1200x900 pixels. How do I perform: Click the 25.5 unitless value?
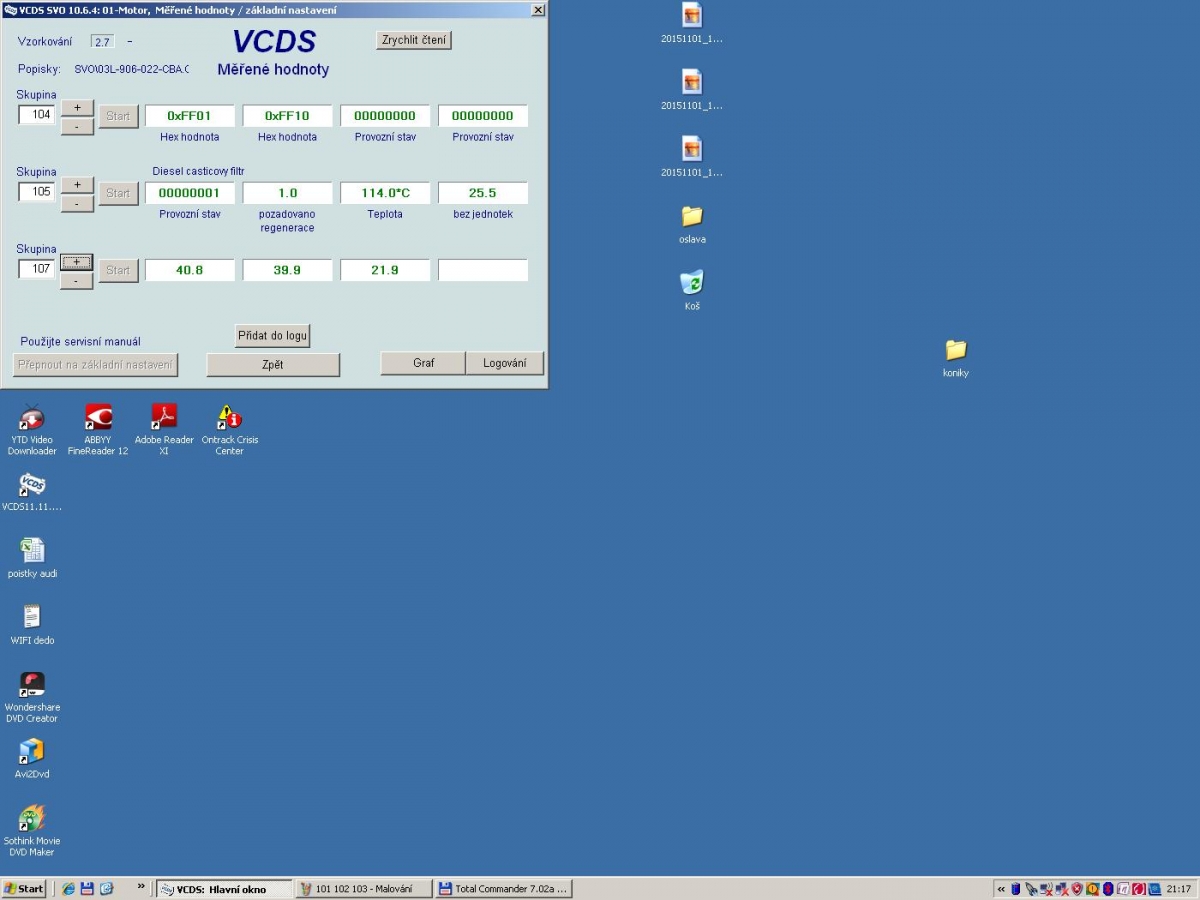click(x=483, y=193)
